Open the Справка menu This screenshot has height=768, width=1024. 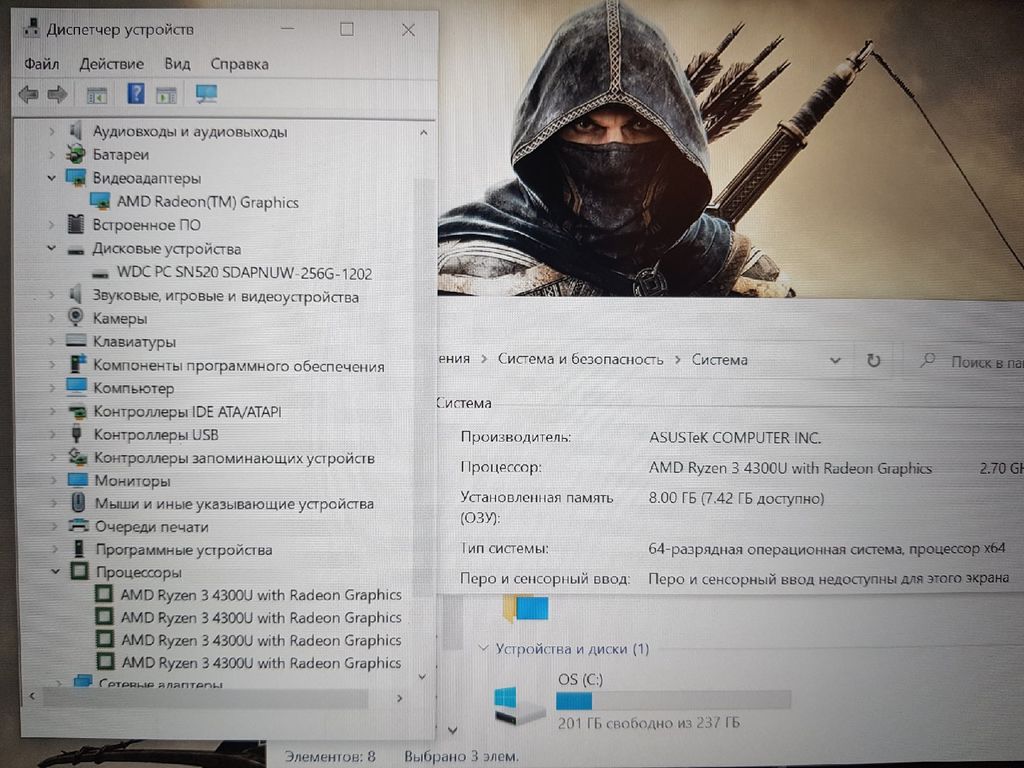239,64
